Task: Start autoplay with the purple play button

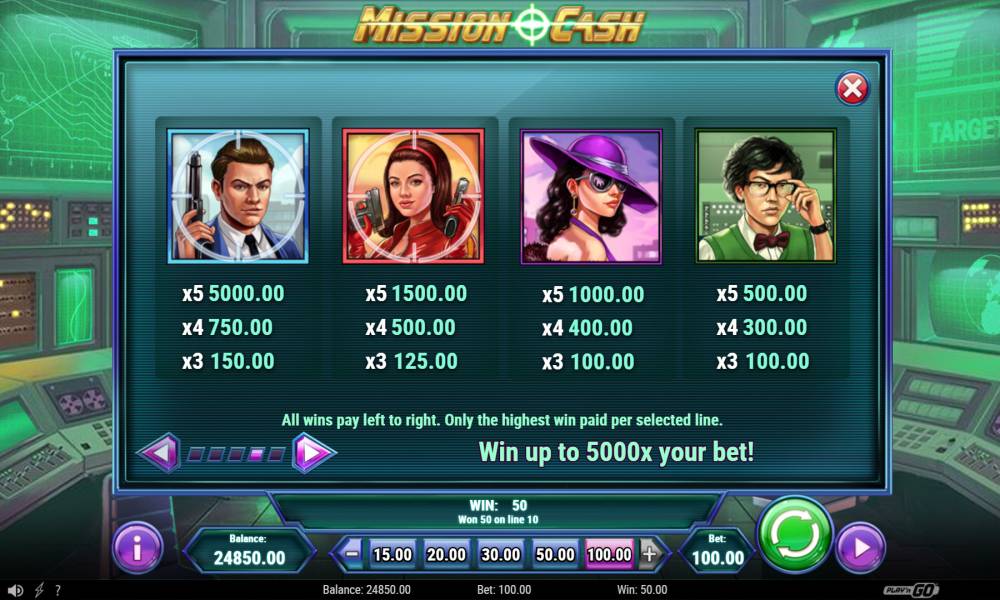Action: coord(860,547)
